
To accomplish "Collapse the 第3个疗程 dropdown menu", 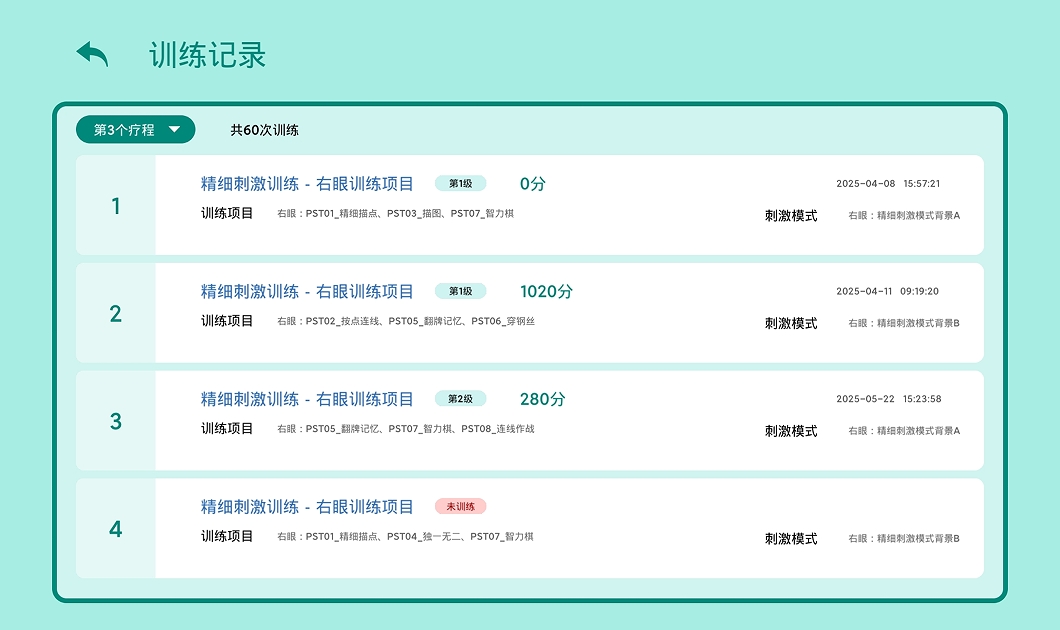I will click(x=134, y=129).
